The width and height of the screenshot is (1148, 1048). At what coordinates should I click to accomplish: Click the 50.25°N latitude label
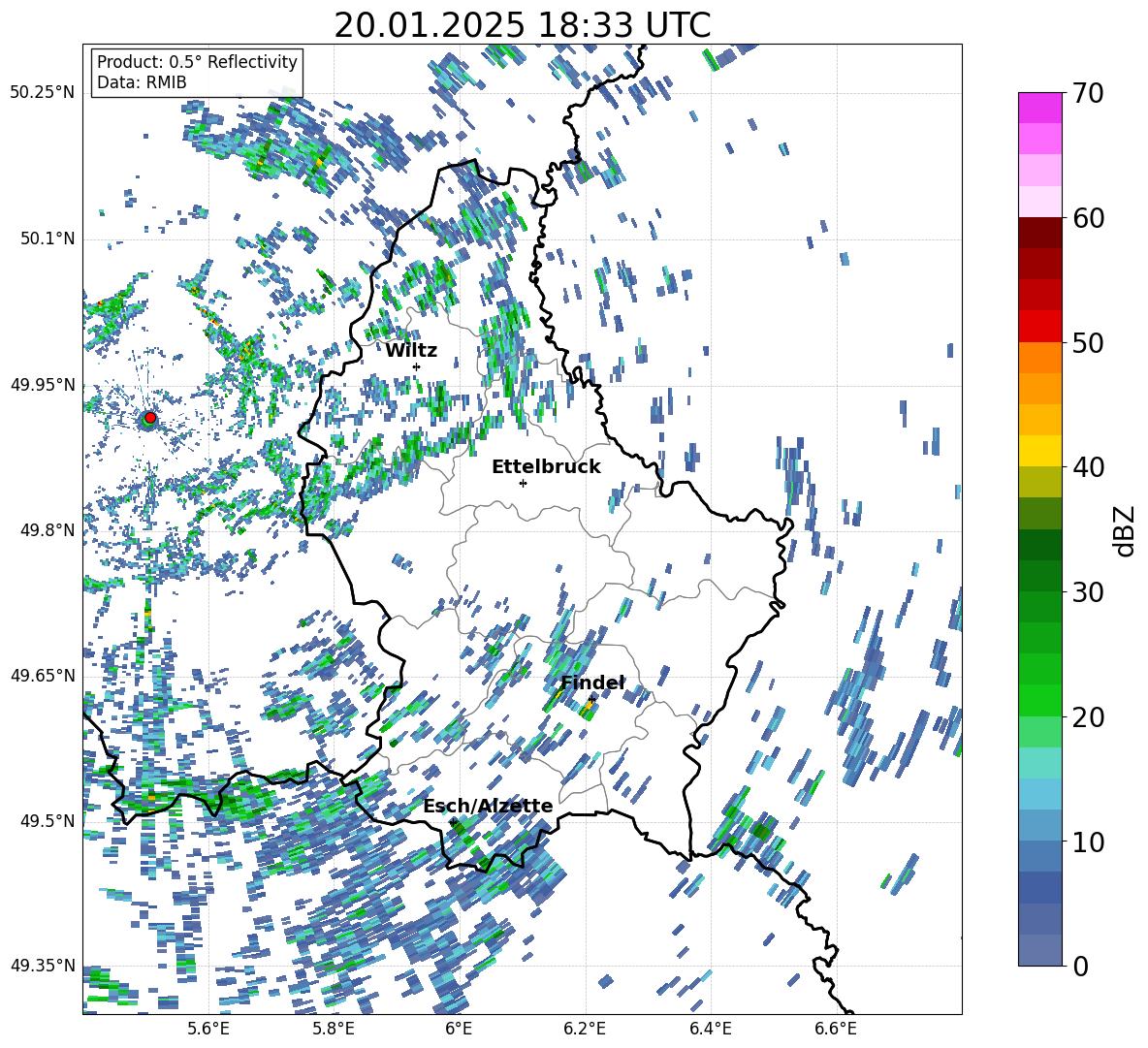pyautogui.click(x=43, y=93)
